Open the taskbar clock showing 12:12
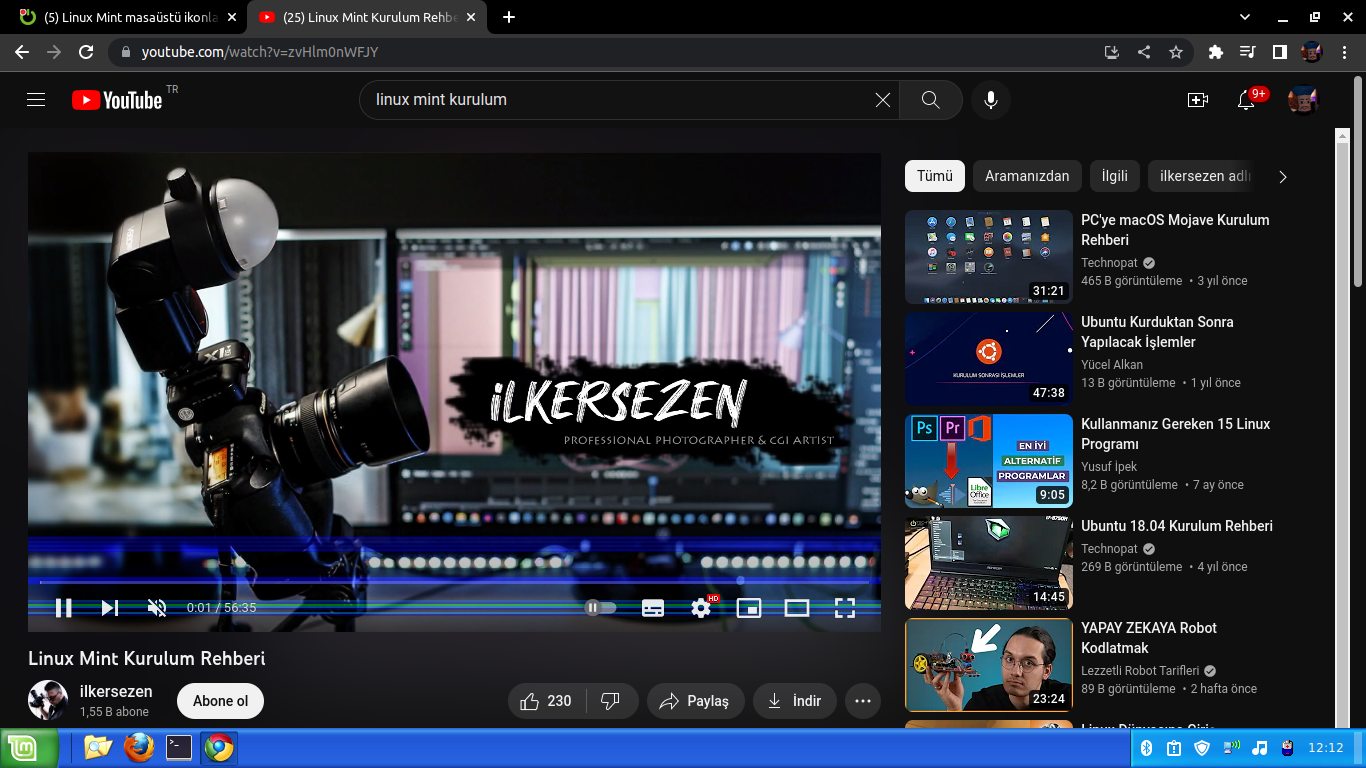 pos(1325,748)
